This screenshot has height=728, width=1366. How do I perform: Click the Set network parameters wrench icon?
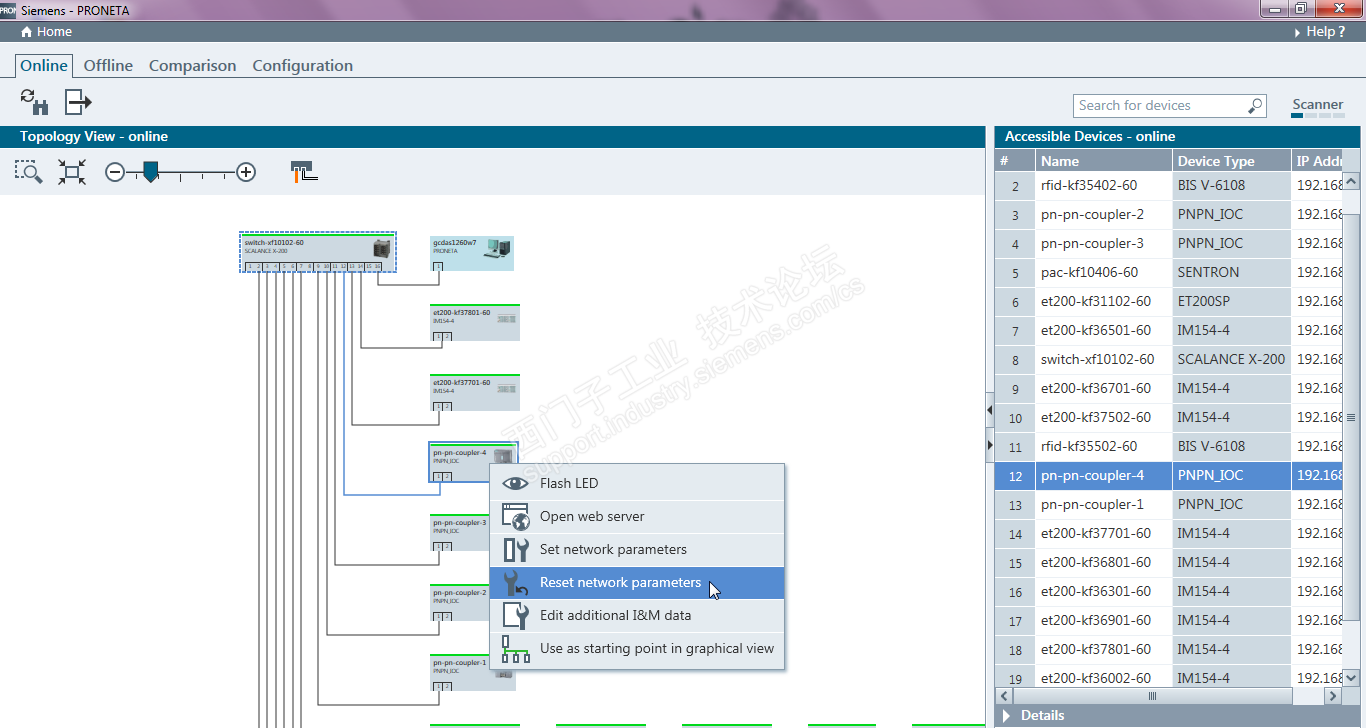click(x=515, y=549)
